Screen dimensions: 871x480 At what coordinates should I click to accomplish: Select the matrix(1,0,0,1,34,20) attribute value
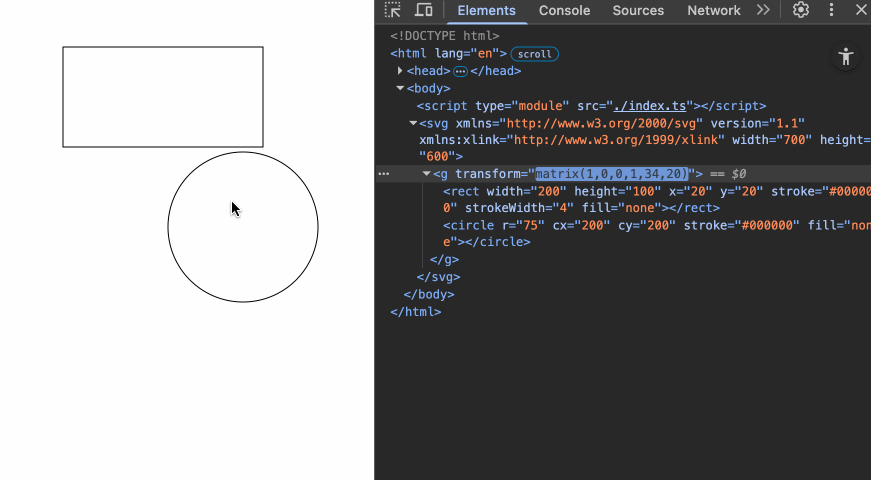(x=612, y=174)
